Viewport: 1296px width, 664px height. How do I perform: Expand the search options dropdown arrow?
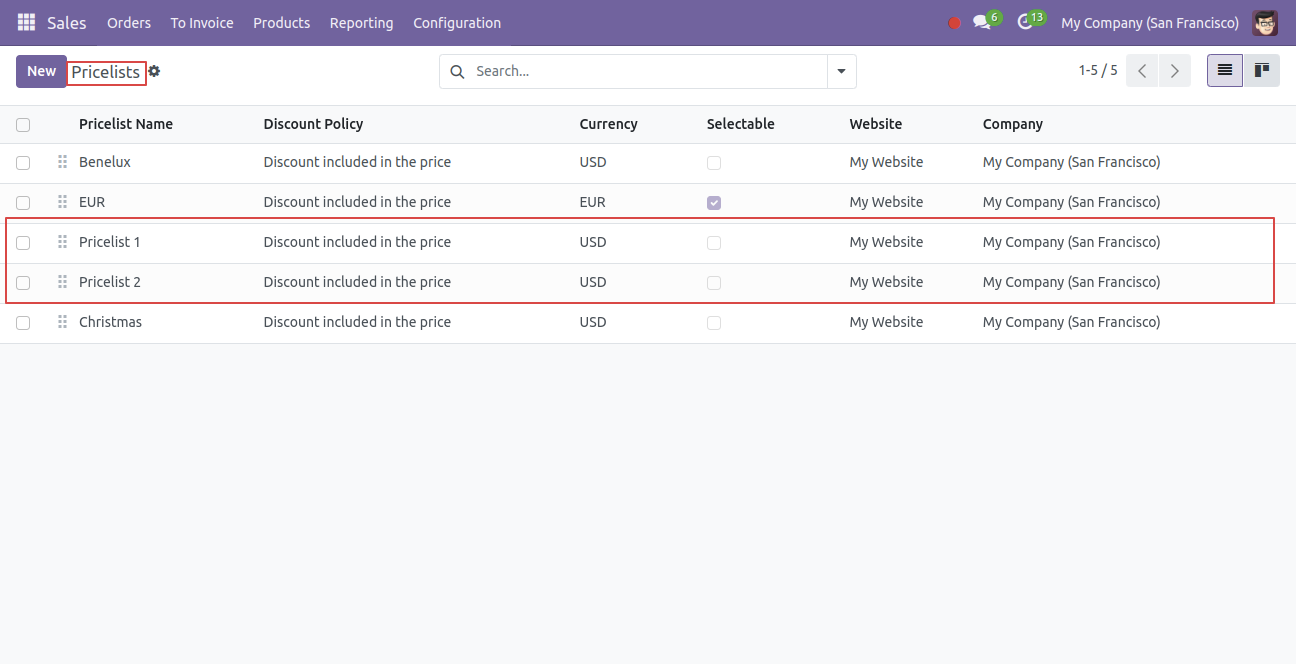tap(841, 71)
